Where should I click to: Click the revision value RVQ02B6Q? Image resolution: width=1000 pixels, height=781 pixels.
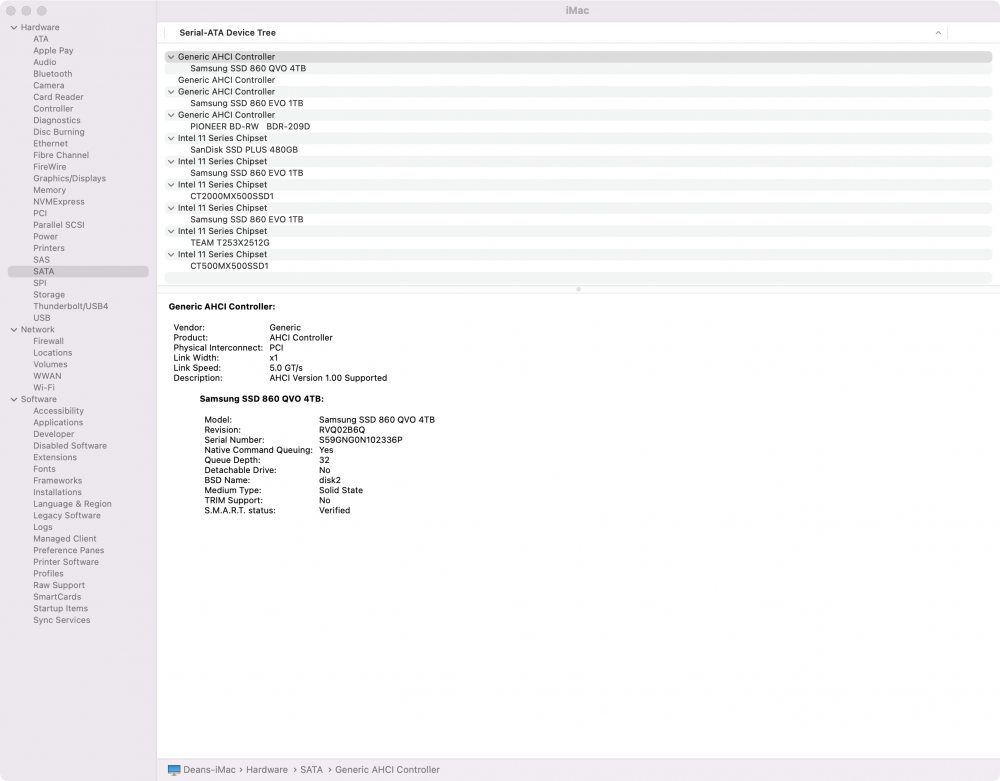tap(342, 430)
